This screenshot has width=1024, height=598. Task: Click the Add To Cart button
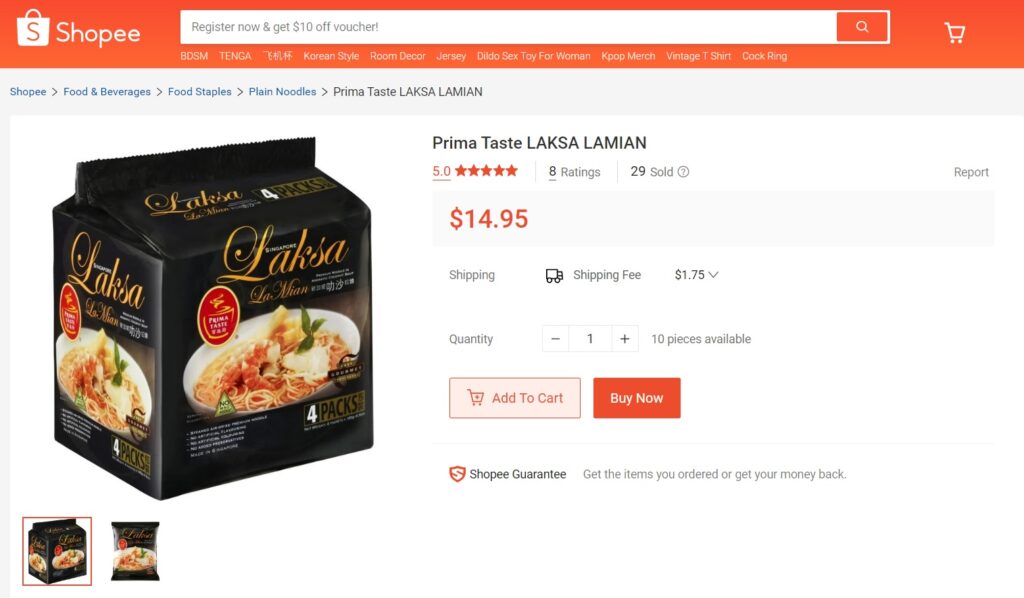click(515, 398)
